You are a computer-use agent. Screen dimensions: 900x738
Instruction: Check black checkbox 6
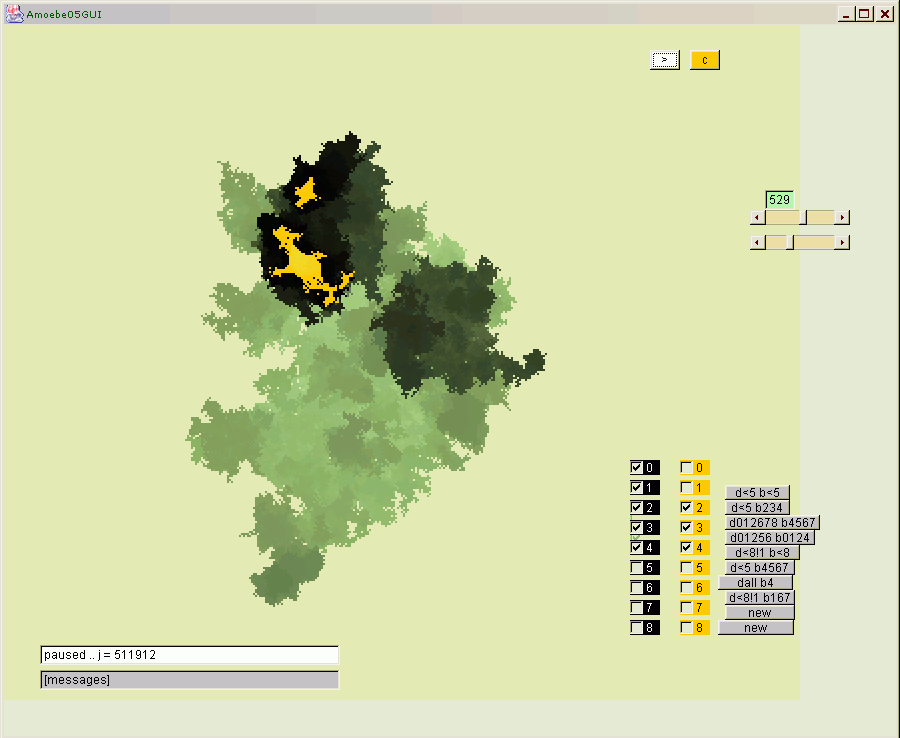click(636, 588)
